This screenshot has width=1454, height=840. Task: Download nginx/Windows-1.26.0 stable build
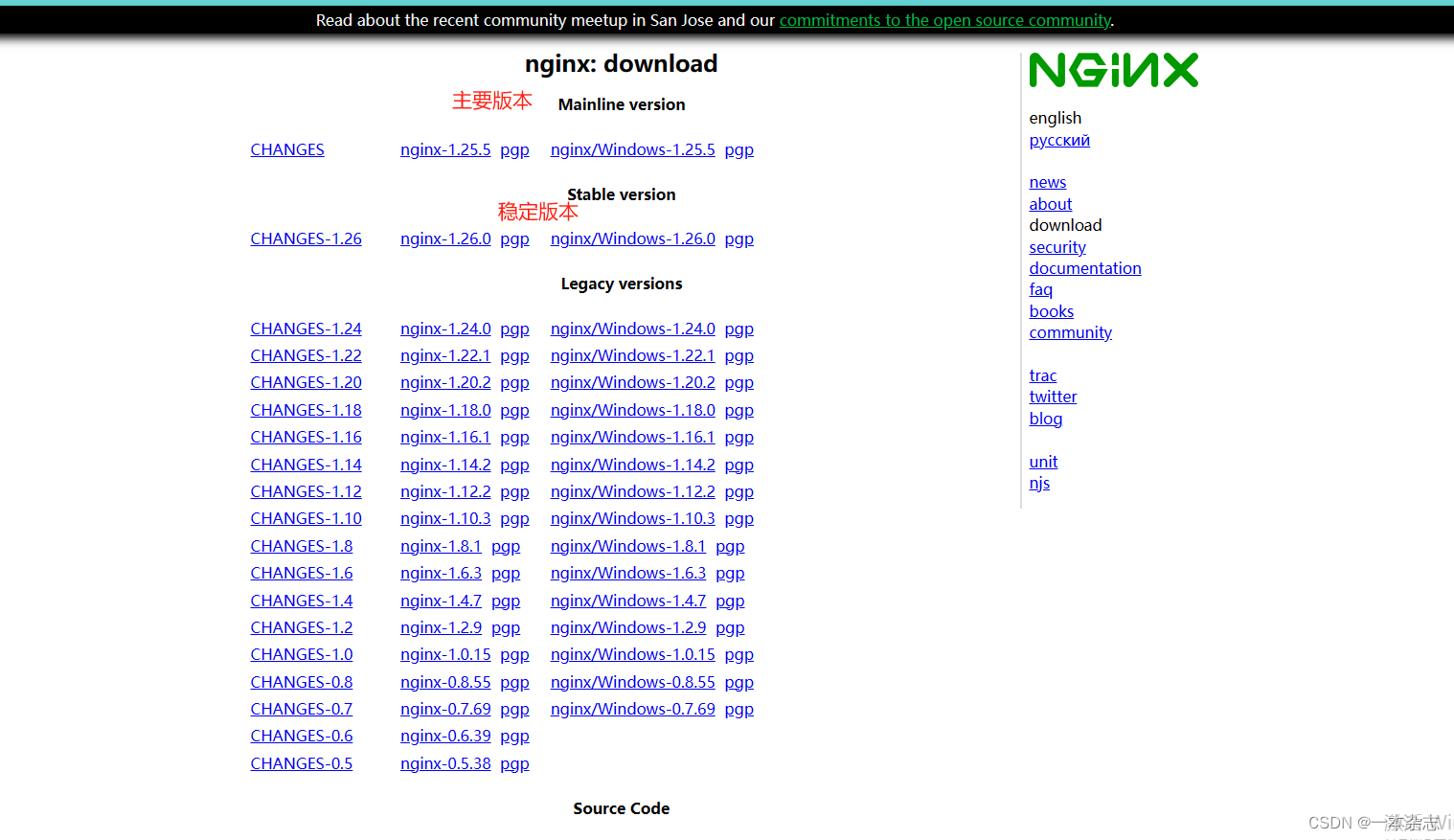(632, 238)
